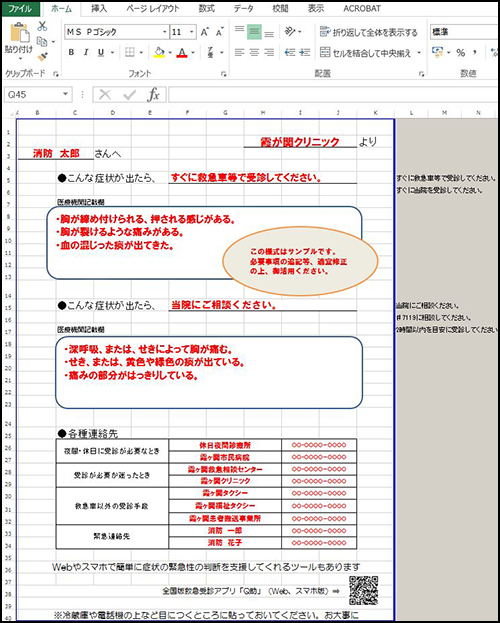Open the 表示 tab
Viewport: 500px width, 623px height.
point(316,8)
